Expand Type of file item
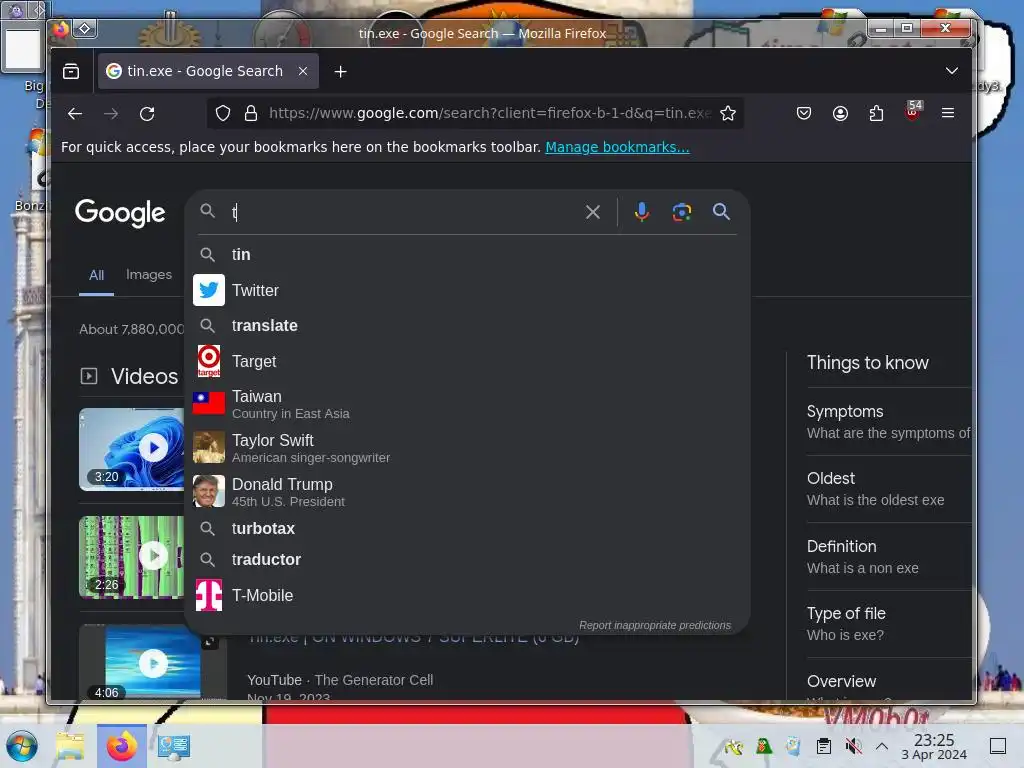 (888, 624)
